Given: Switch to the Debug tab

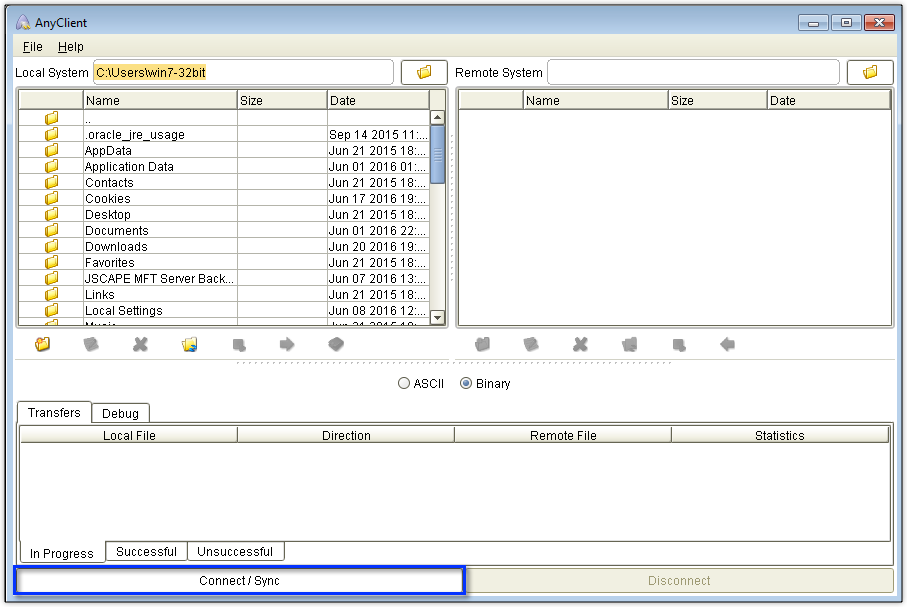Looking at the screenshot, I should 120,413.
